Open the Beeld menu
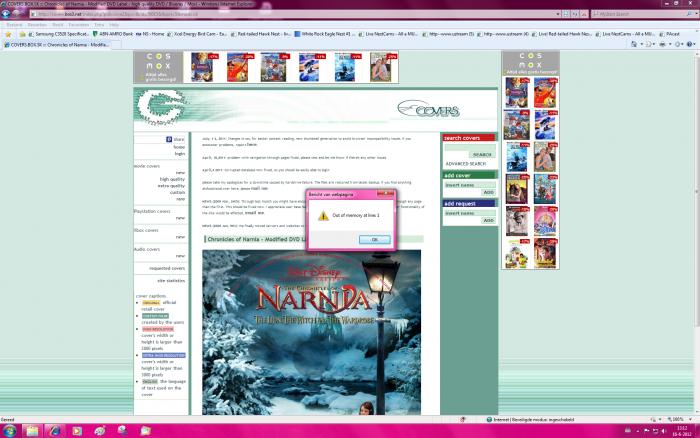Image resolution: width=700 pixels, height=438 pixels. coord(58,25)
